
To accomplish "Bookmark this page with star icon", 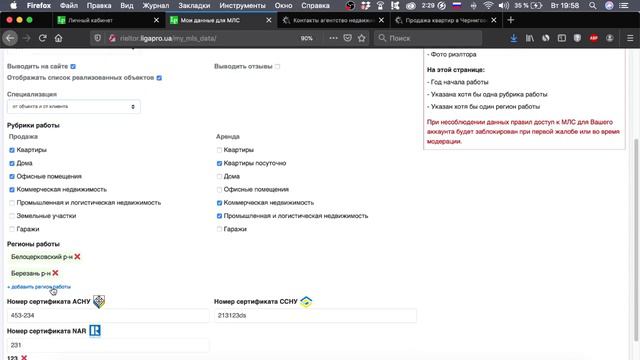I will pyautogui.click(x=362, y=38).
